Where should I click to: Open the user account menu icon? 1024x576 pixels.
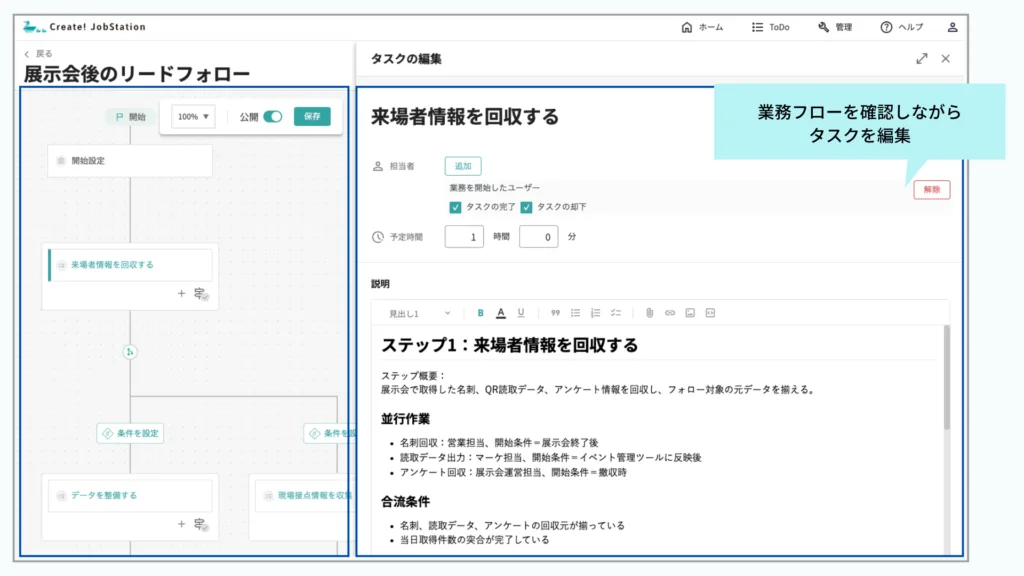click(x=952, y=27)
